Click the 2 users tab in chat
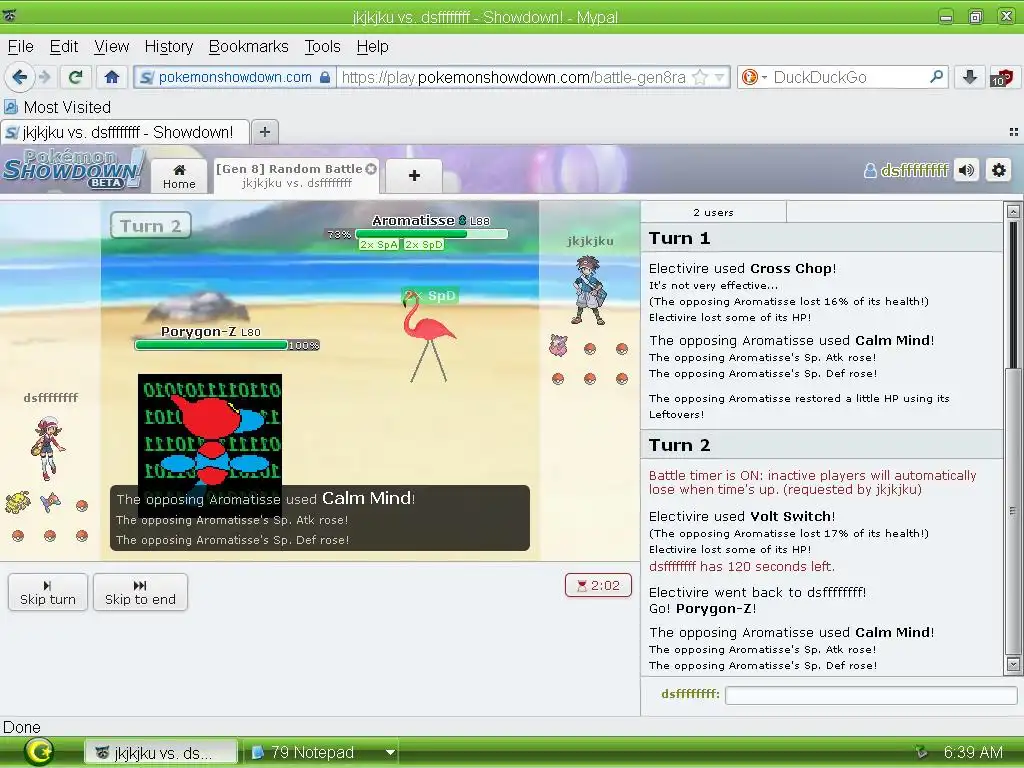 [713, 212]
